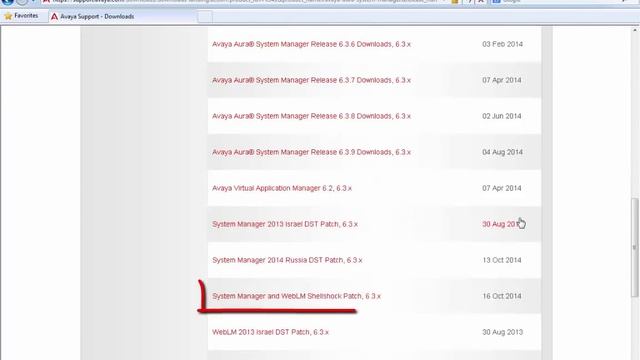Click the vertical scrollbar thumb
The height and width of the screenshot is (360, 640).
634,247
